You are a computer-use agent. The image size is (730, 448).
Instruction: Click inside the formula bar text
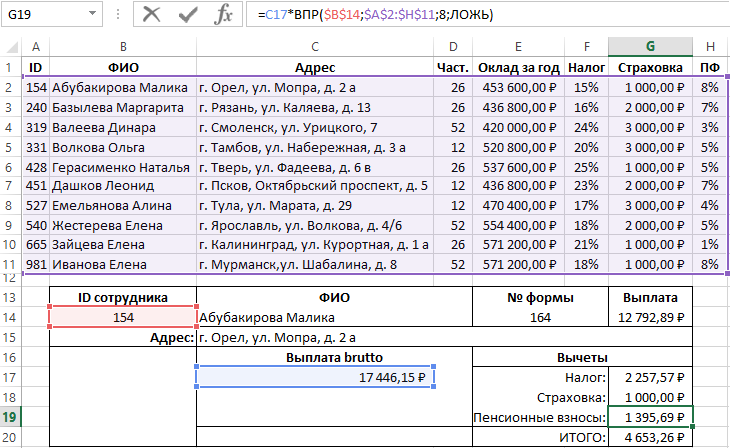point(480,15)
